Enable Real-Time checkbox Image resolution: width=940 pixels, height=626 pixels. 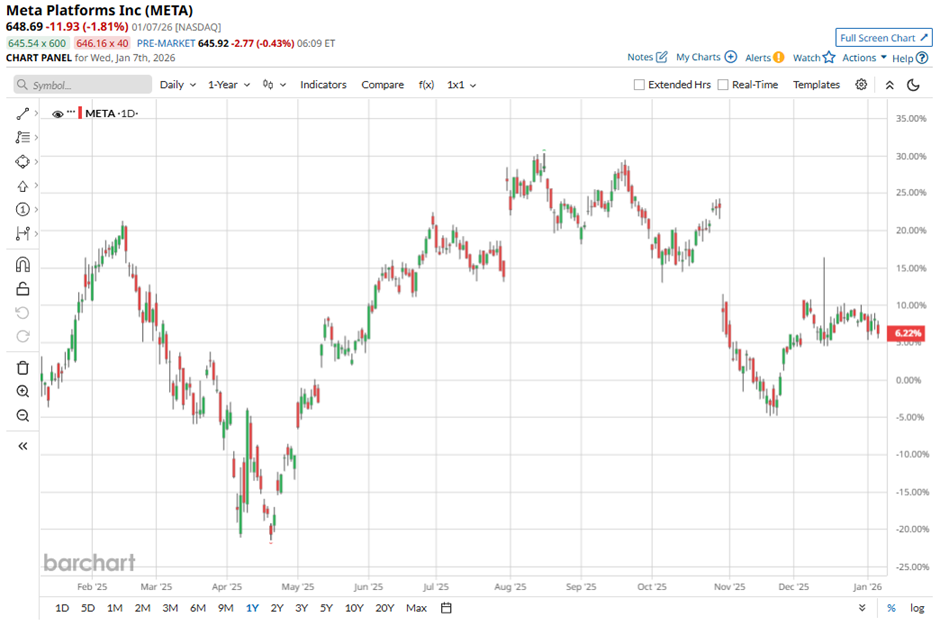723,85
